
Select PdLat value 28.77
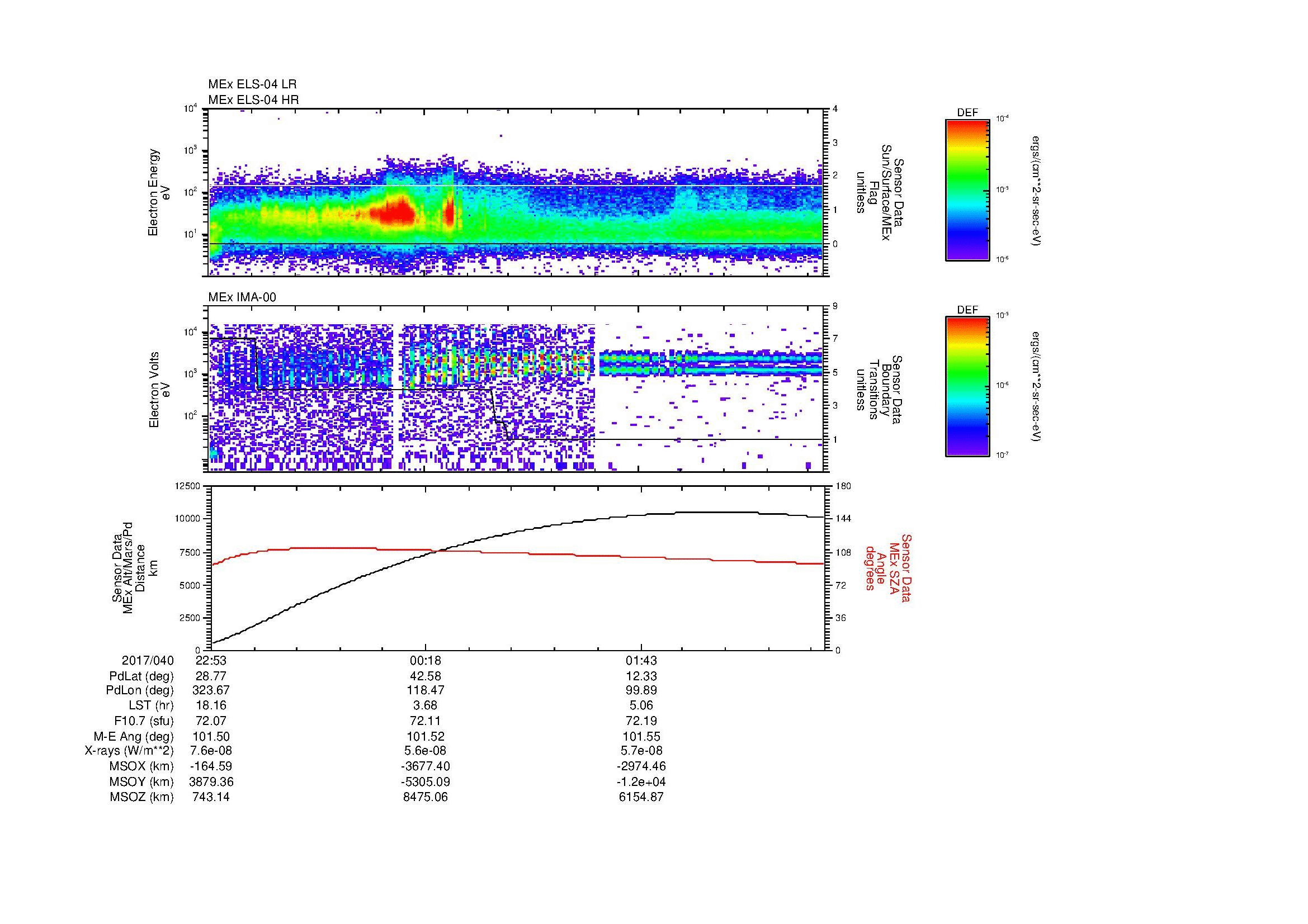[x=211, y=676]
